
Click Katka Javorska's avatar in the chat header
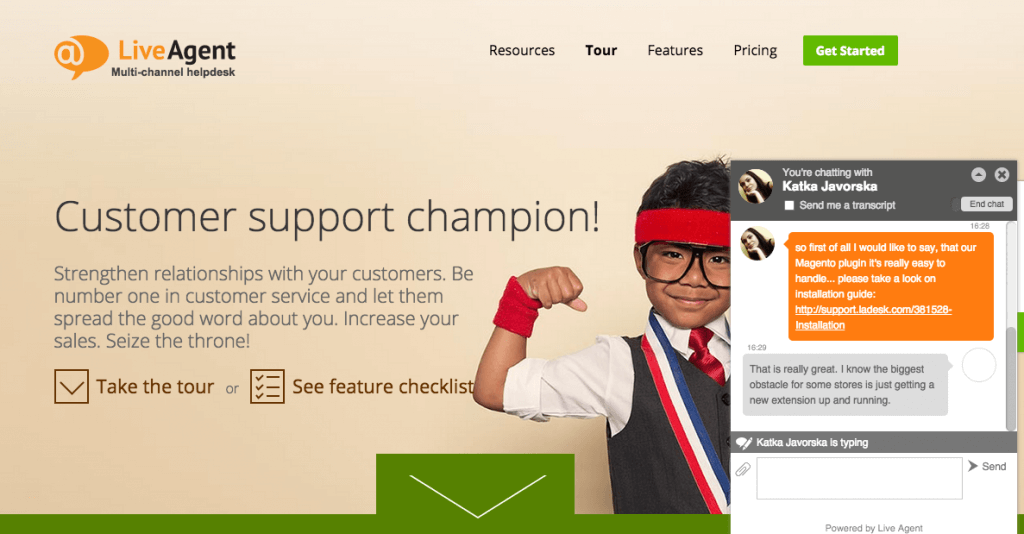pyautogui.click(x=756, y=186)
